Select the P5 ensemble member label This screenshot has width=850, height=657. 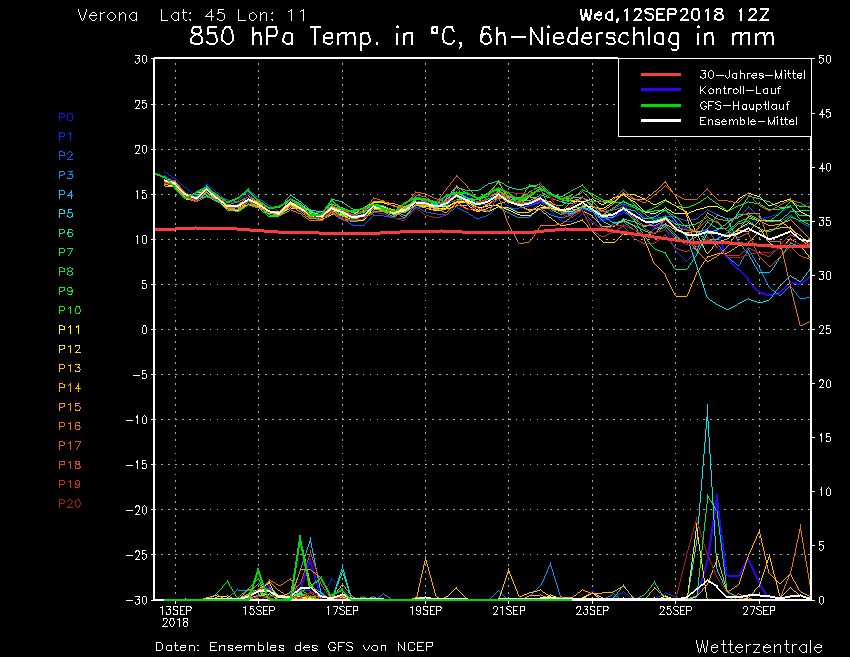(x=66, y=214)
